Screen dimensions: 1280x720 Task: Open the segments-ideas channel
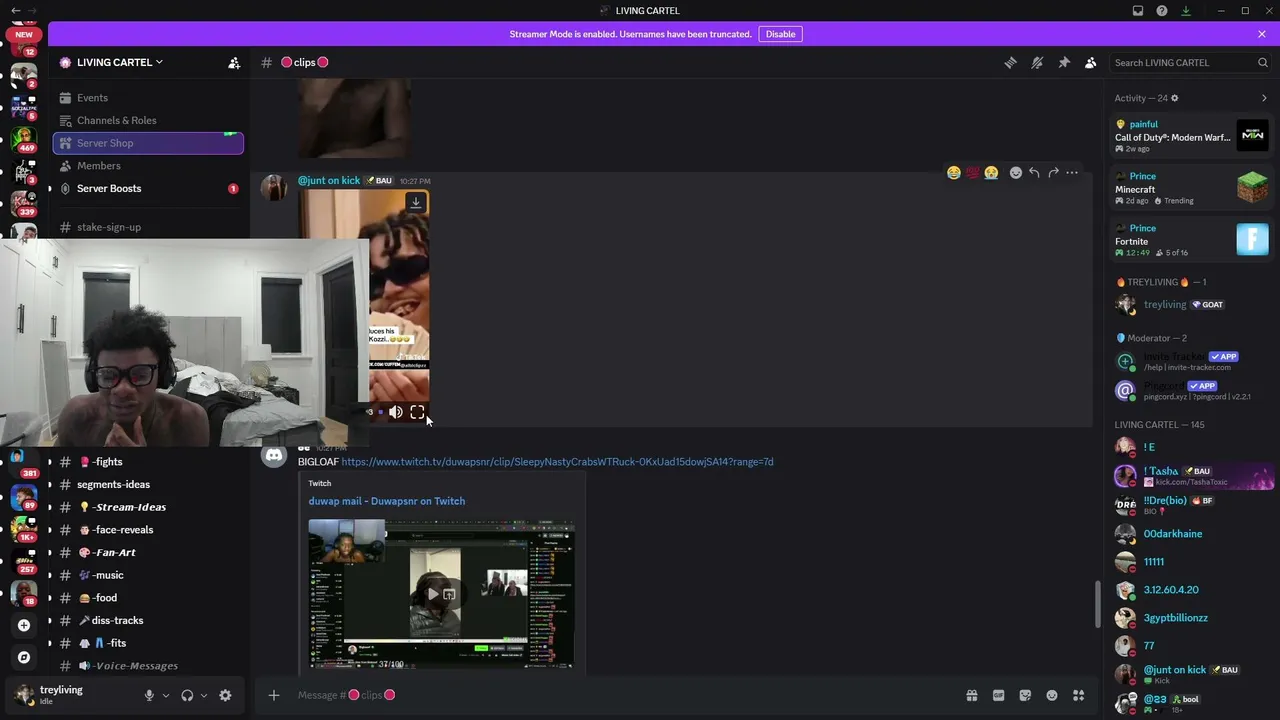(x=146, y=484)
